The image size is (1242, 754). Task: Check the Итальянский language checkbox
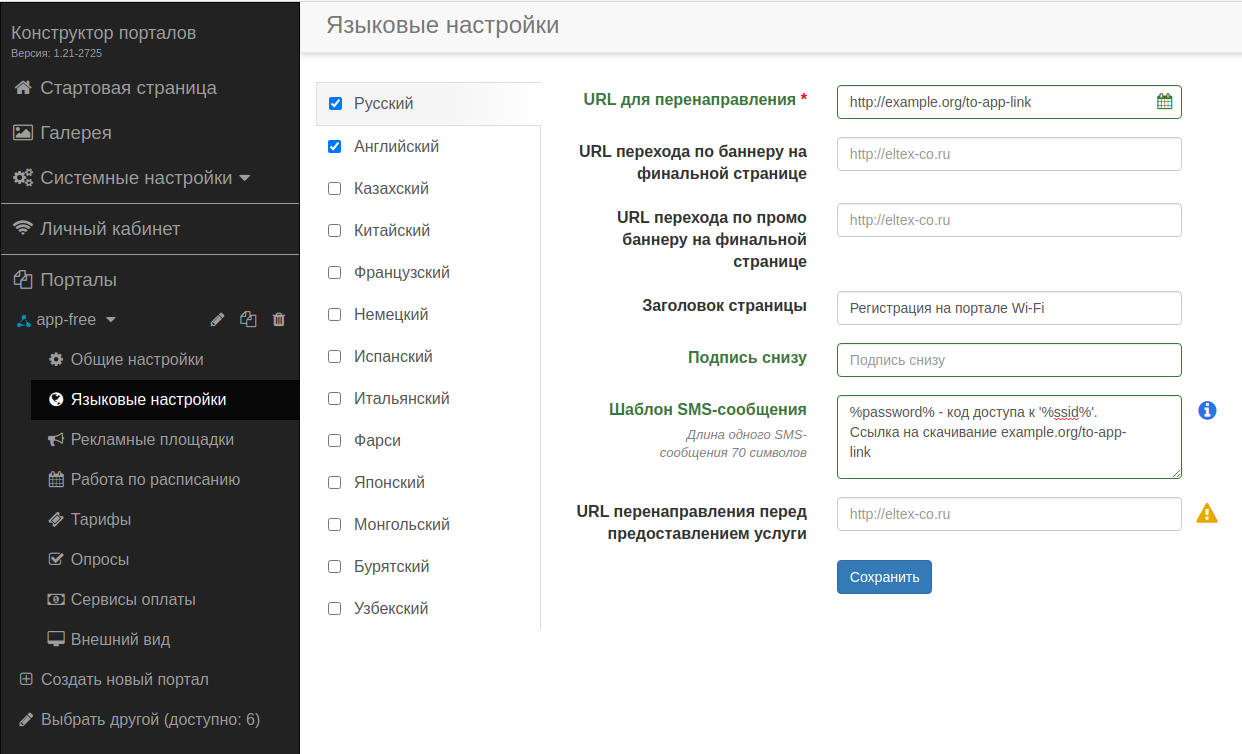[x=335, y=399]
